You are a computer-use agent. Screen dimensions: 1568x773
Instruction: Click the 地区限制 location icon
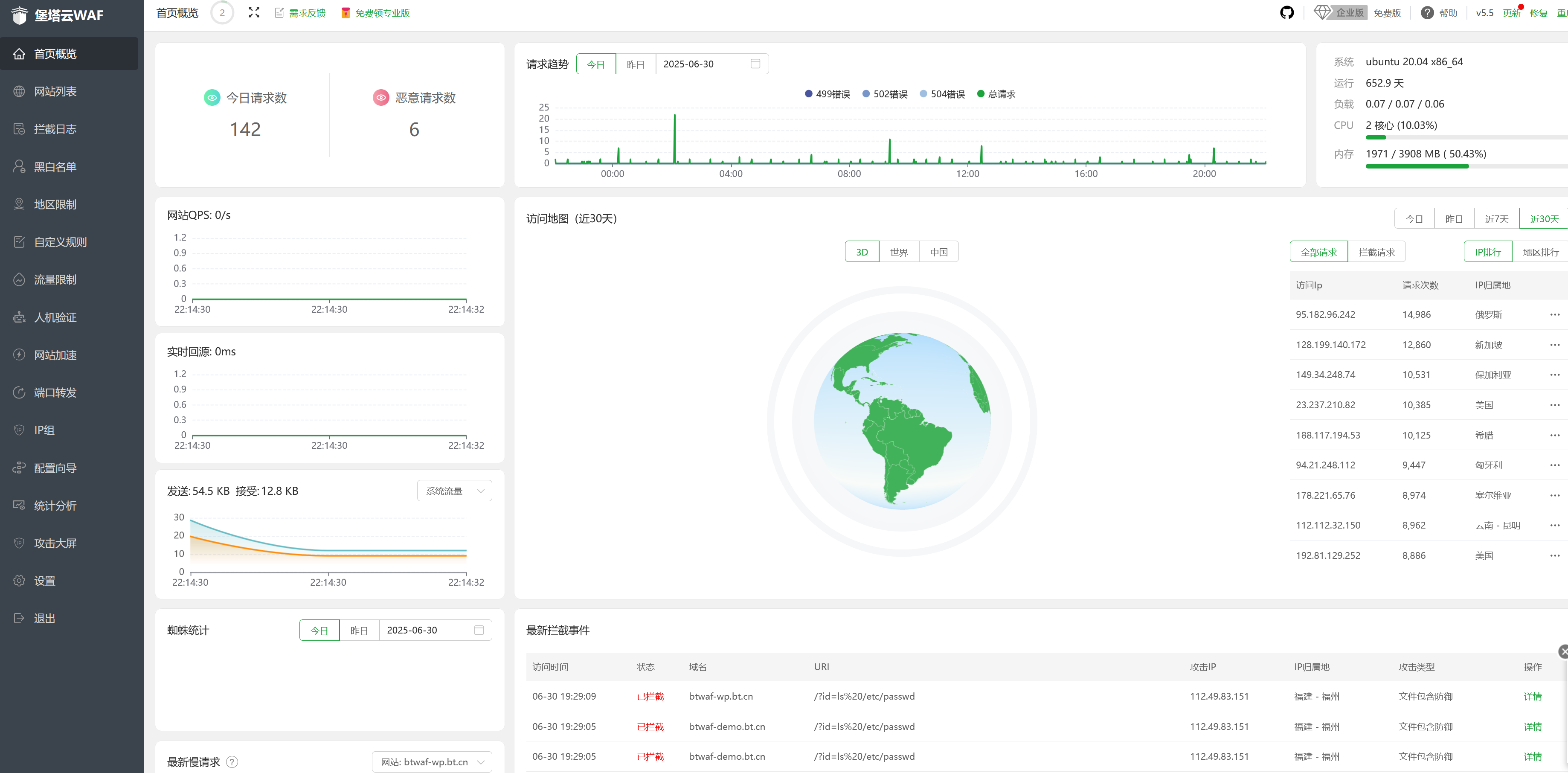[20, 204]
